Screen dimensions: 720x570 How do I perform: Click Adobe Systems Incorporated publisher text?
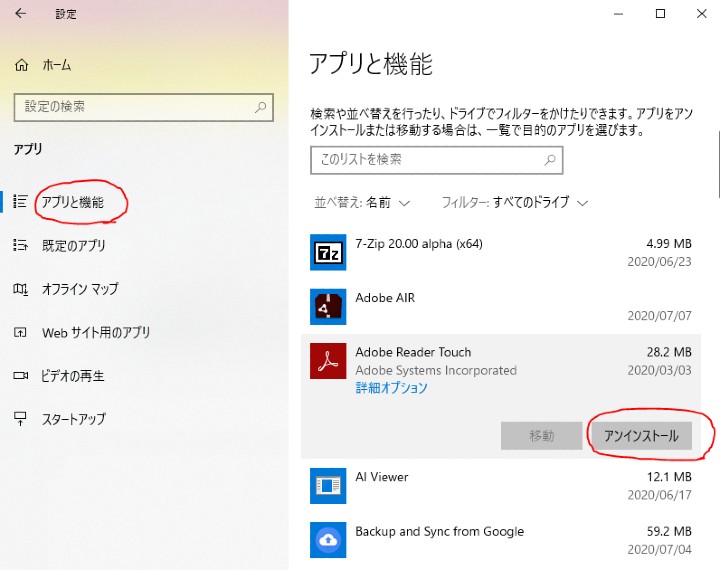coord(436,370)
